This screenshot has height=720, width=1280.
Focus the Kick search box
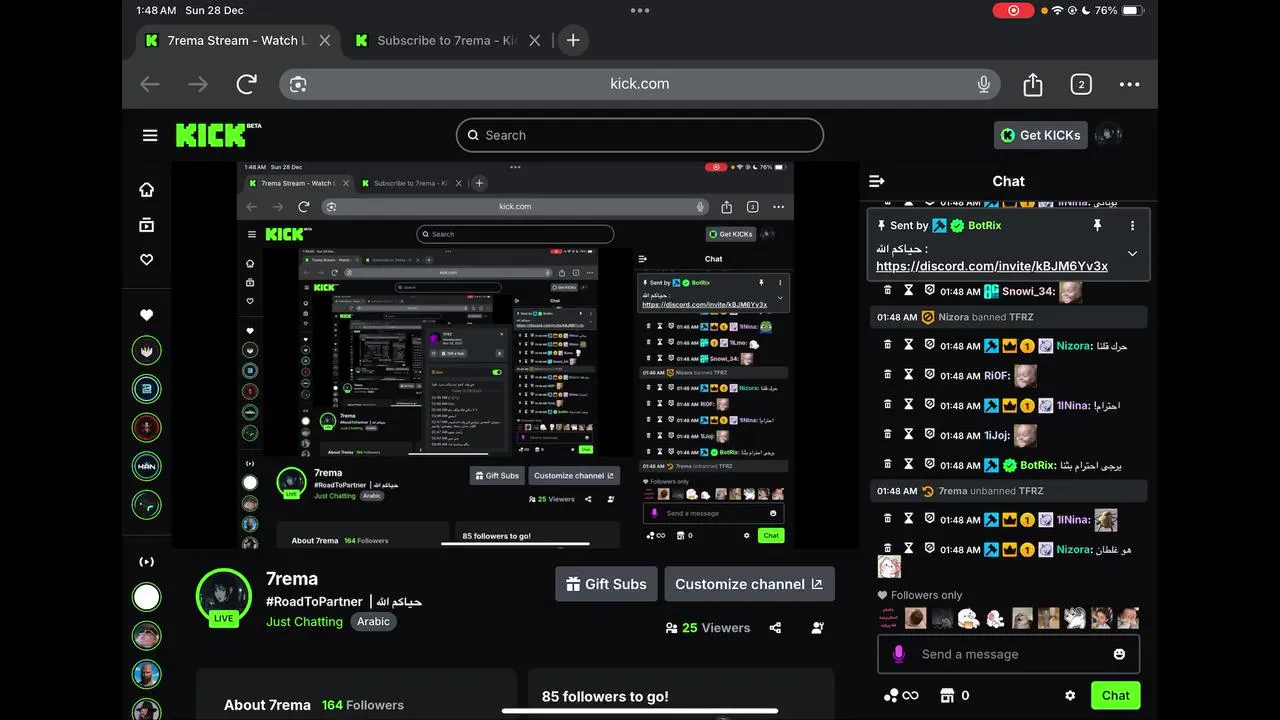pos(640,135)
